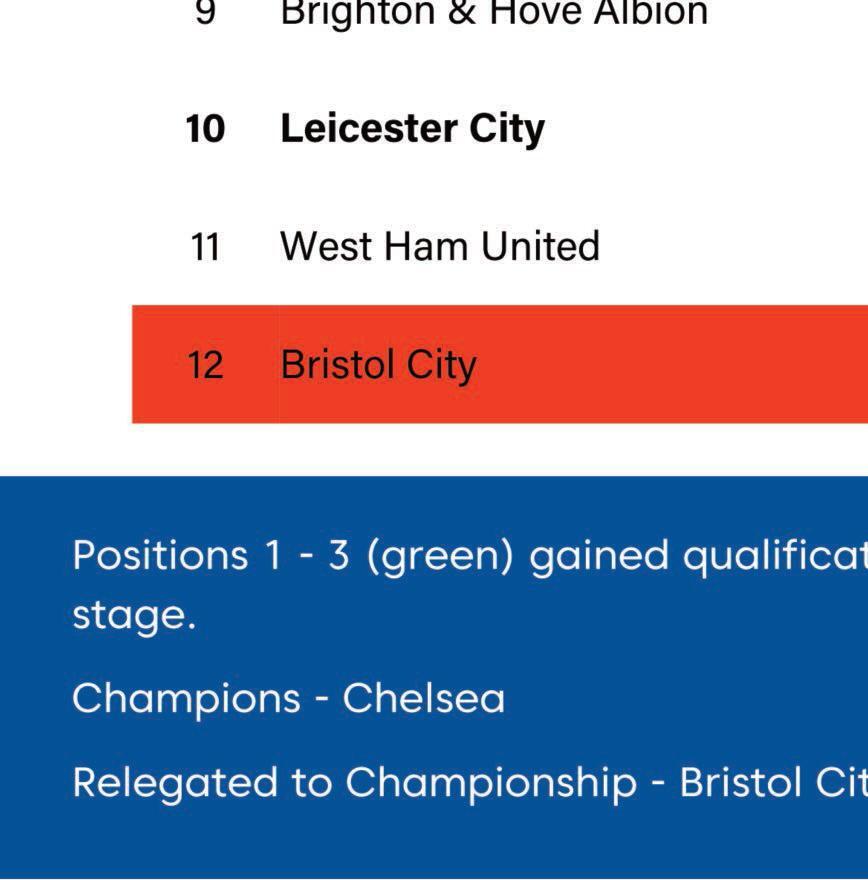Viewport: 868px width, 880px height.
Task: Select the bold Leicester City team name
Action: click(x=412, y=130)
